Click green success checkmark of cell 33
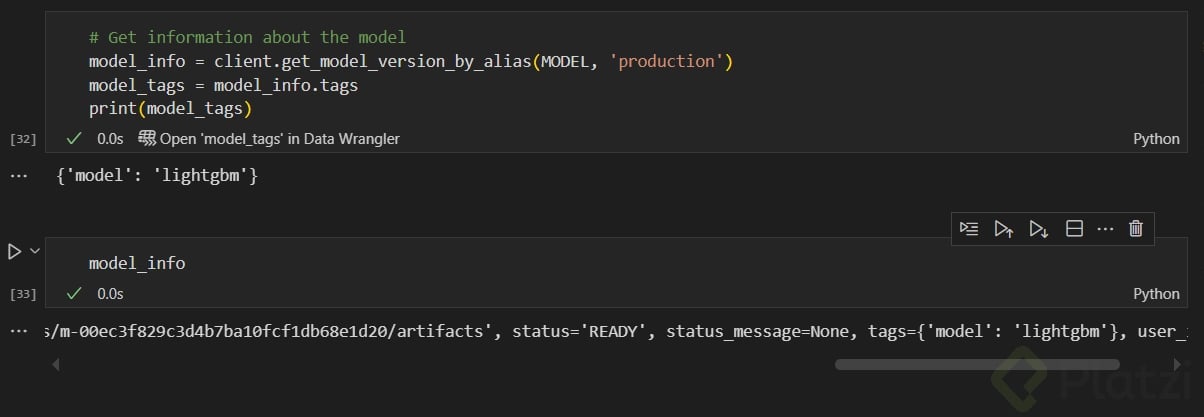This screenshot has height=417, width=1204. click(x=73, y=294)
